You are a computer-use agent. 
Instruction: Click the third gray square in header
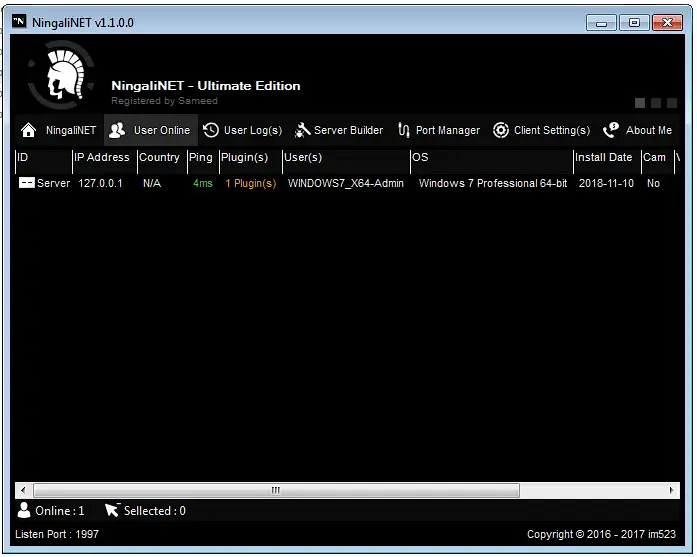(672, 103)
